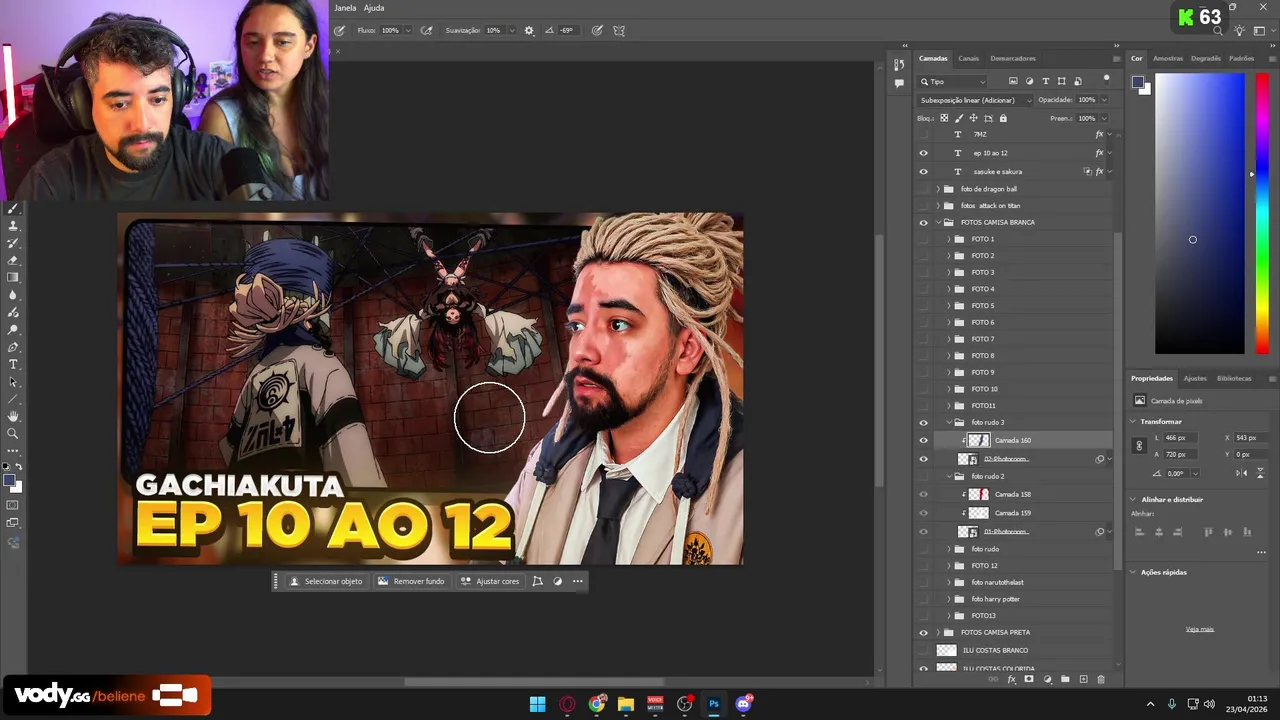This screenshot has height=720, width=1280.
Task: Click the 'Ajustar cores' button
Action: click(490, 581)
